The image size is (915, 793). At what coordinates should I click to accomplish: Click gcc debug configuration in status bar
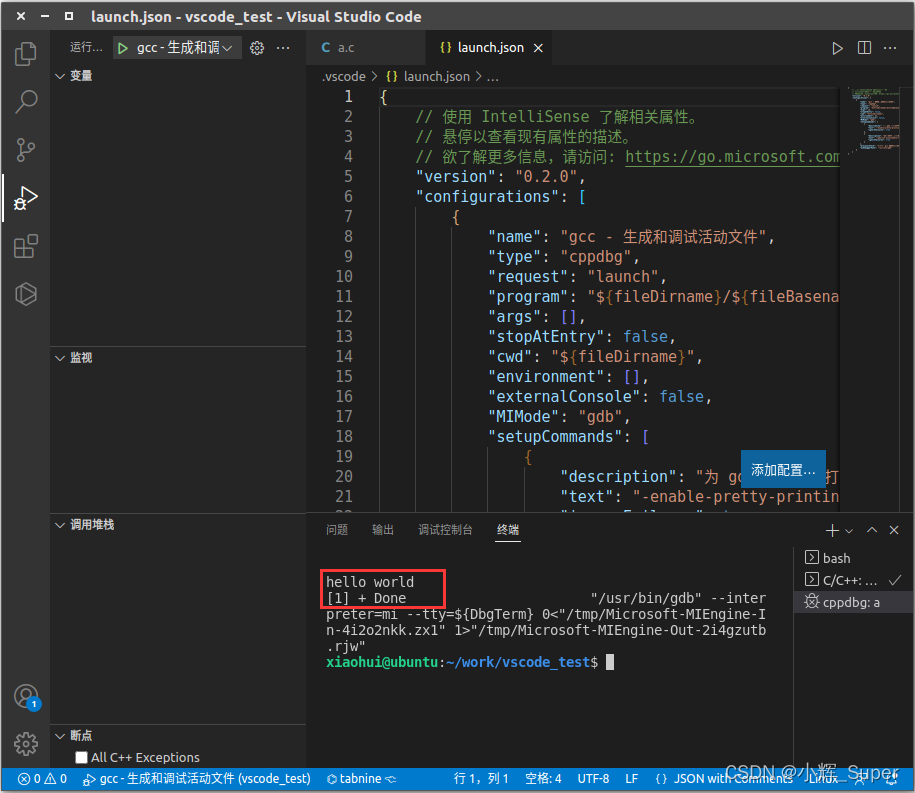point(197,779)
